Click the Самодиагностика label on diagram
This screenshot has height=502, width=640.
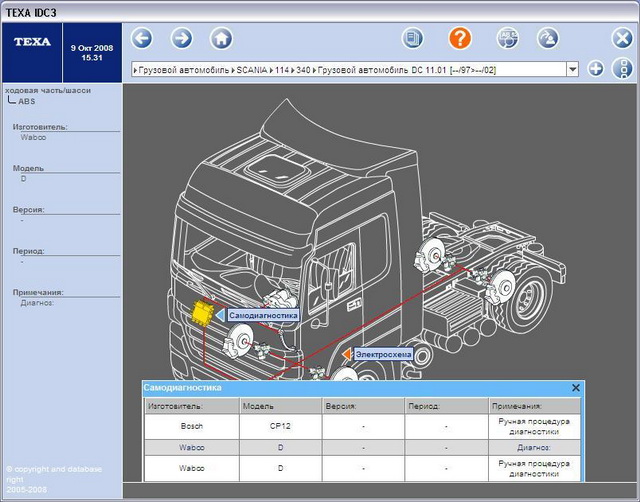[263, 315]
